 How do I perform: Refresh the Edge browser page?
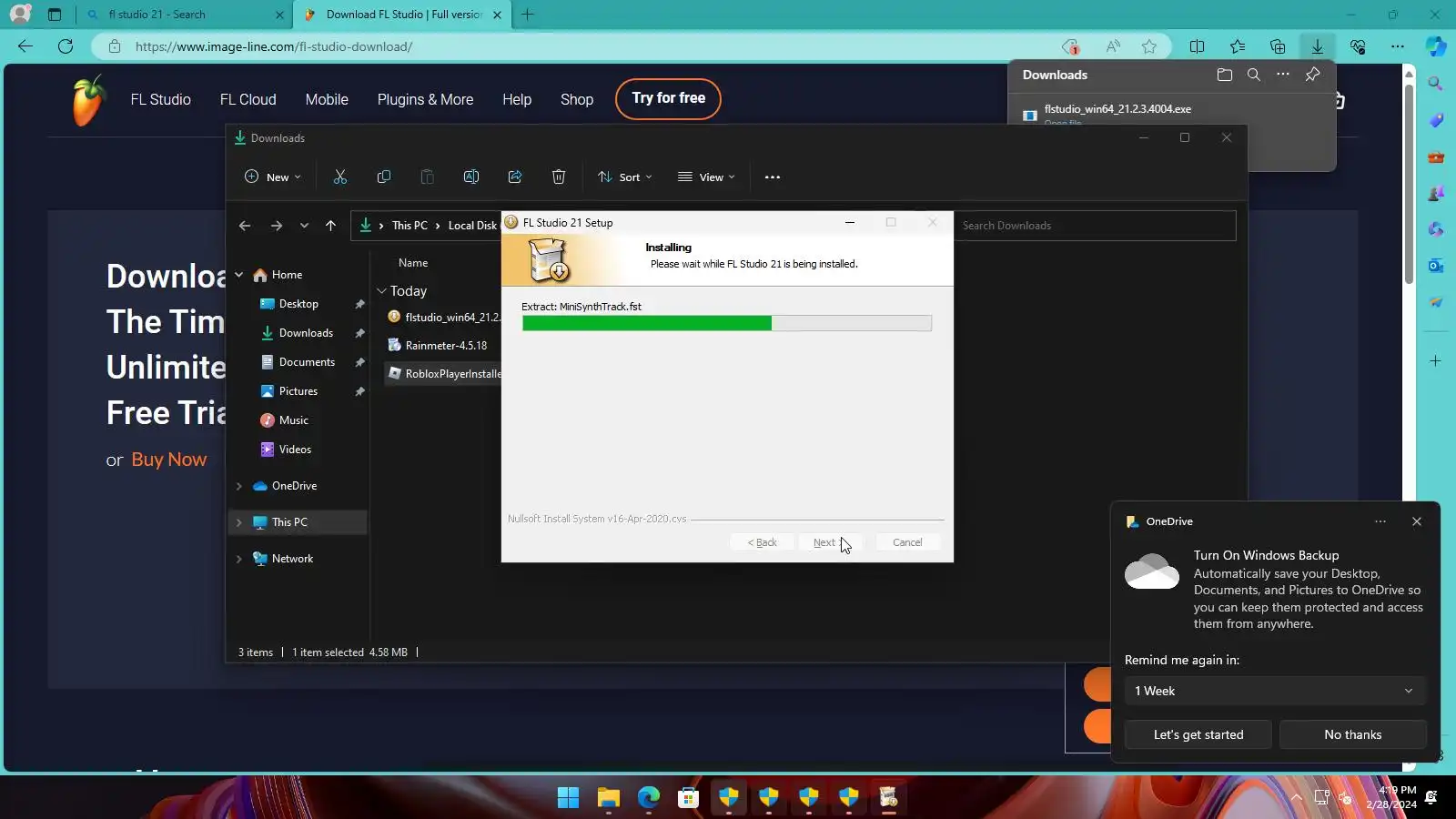[66, 46]
